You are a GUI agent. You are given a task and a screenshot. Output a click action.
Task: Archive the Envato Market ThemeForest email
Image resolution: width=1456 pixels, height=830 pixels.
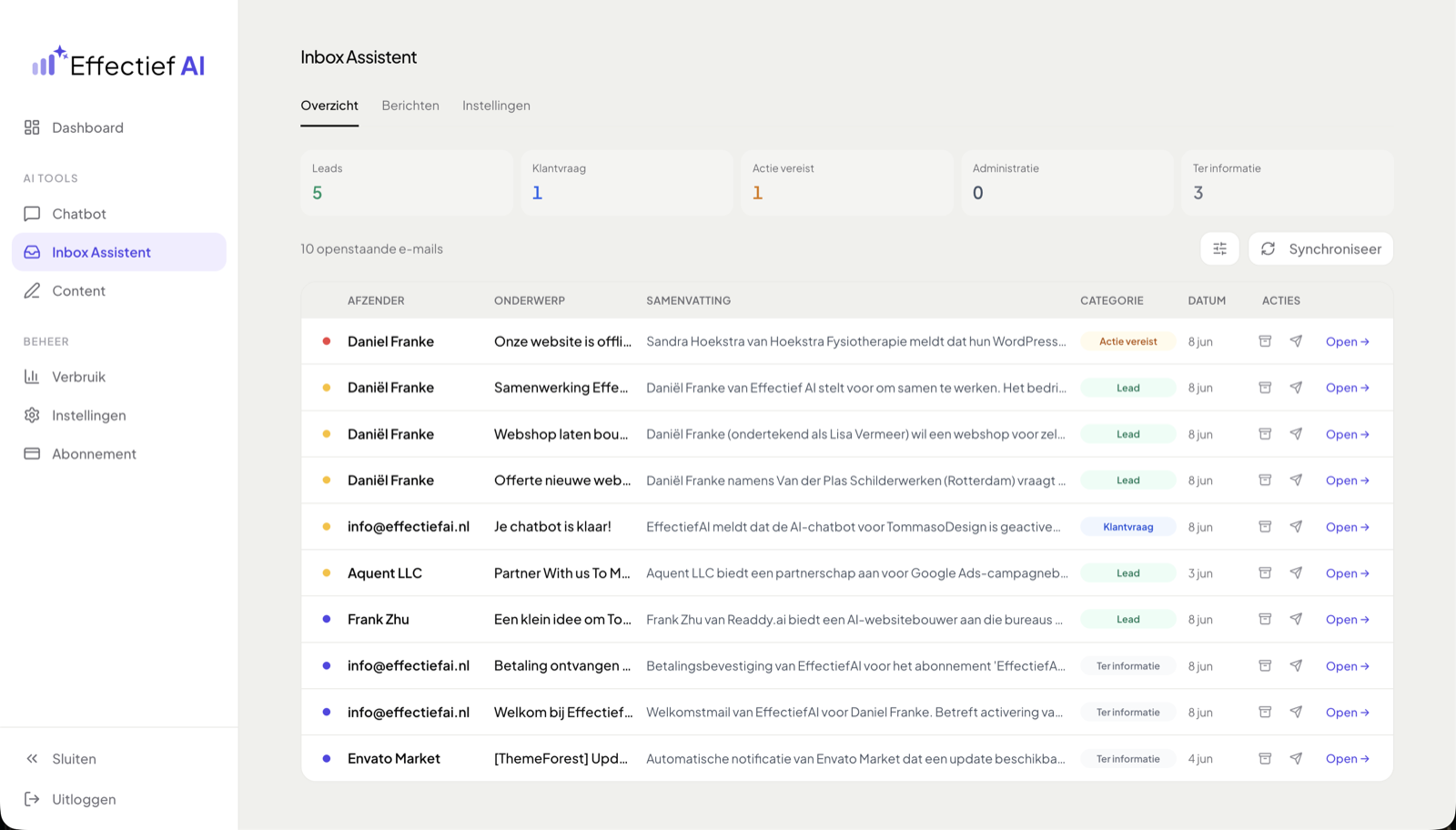[1265, 758]
